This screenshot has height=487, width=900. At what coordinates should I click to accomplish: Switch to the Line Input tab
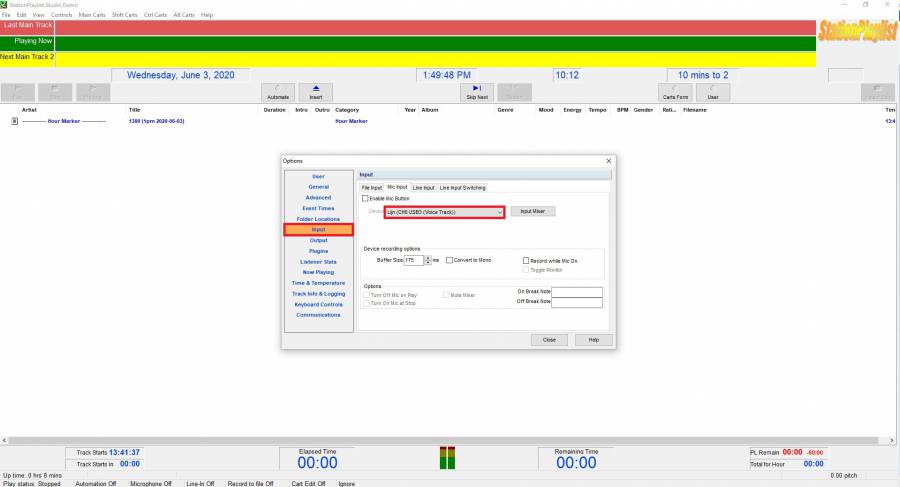coord(423,187)
